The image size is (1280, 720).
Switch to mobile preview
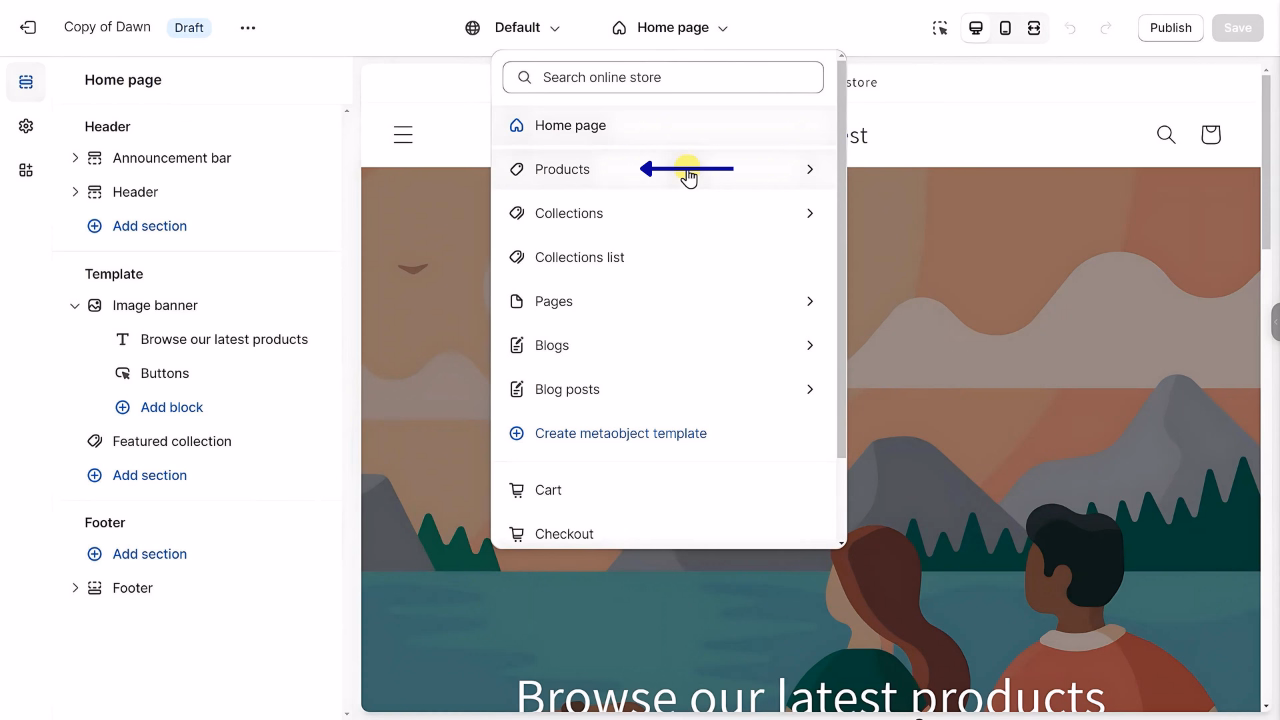point(1005,28)
